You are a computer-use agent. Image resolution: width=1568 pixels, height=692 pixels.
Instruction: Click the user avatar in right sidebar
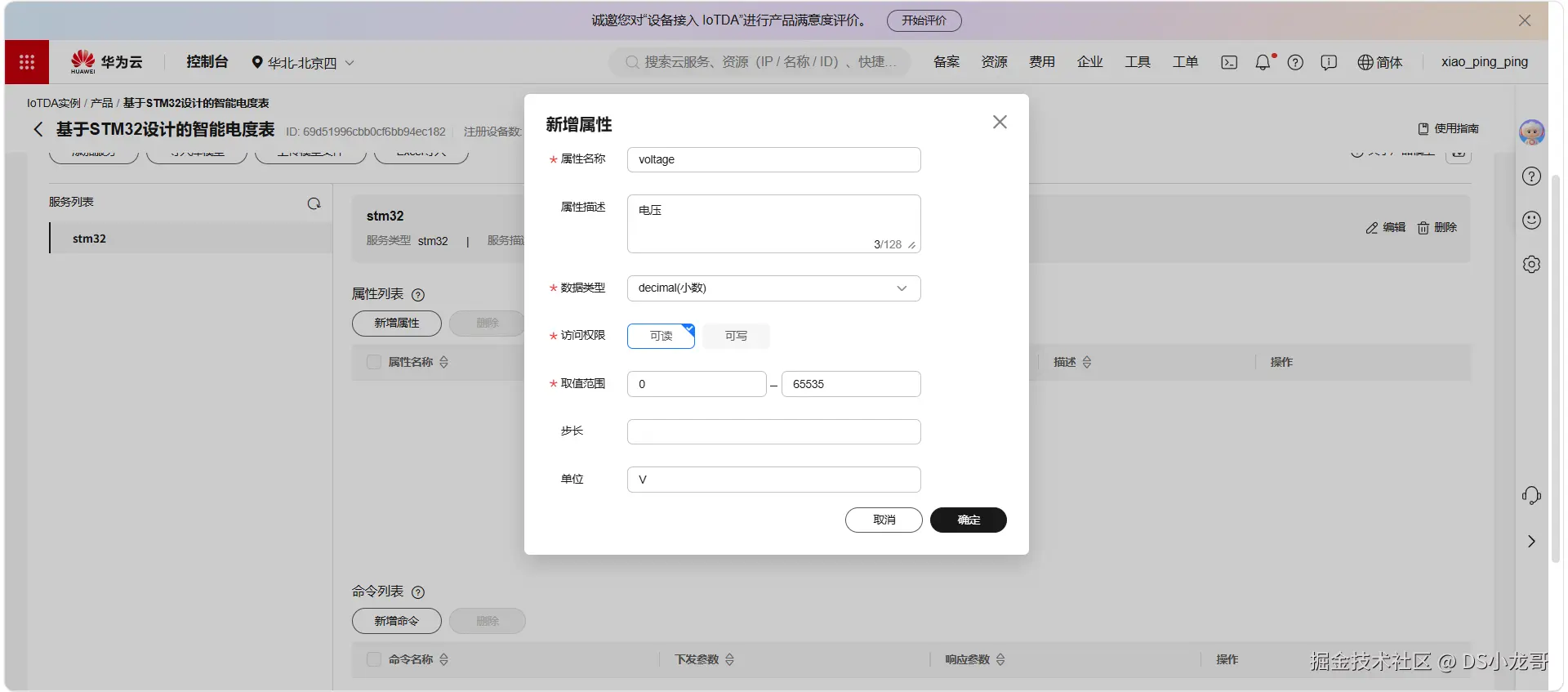click(x=1531, y=132)
